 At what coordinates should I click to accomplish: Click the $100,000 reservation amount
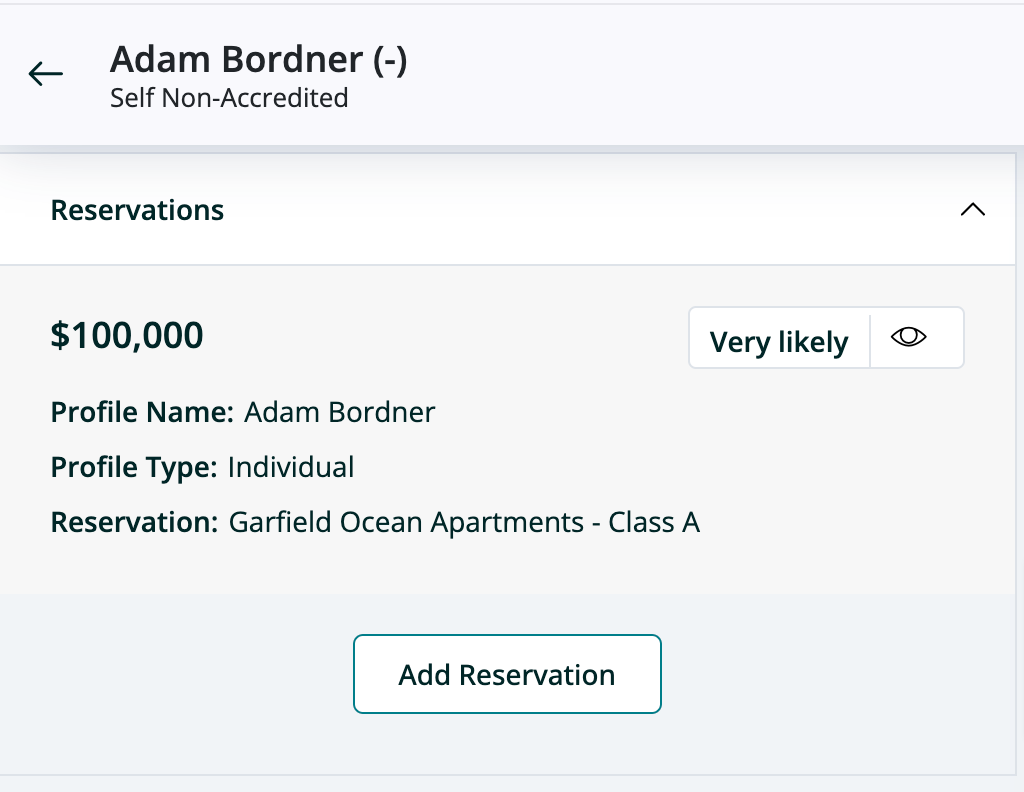click(x=127, y=335)
